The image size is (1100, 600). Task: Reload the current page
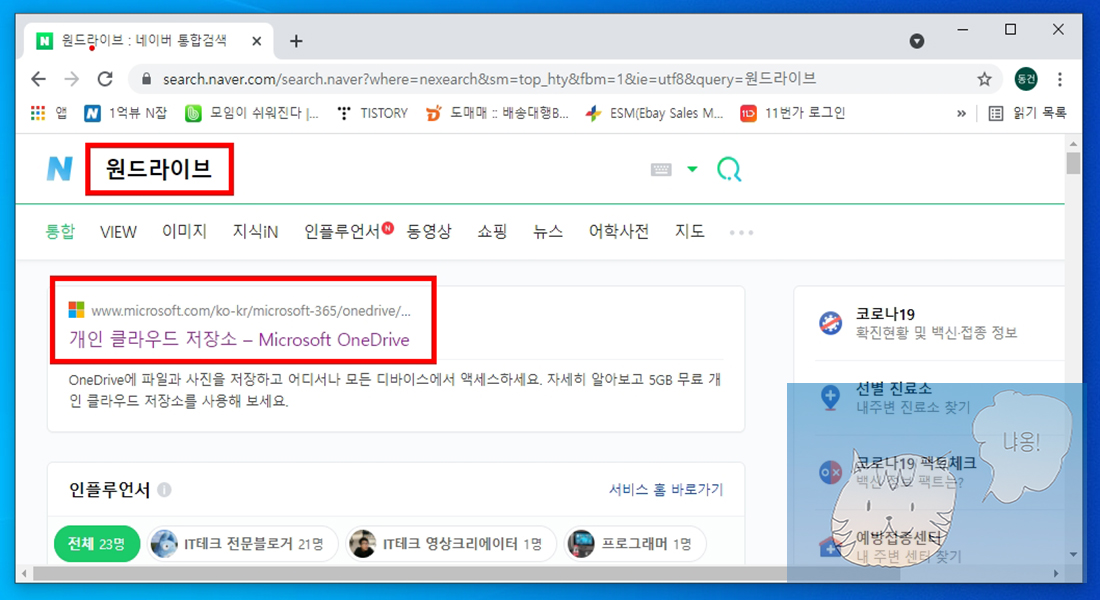pyautogui.click(x=105, y=79)
